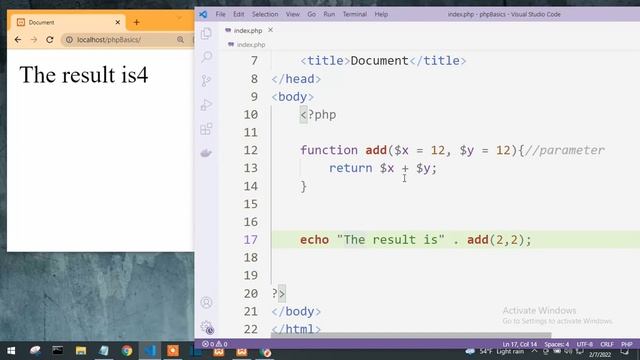Change CRLF end-of-line sequence

click(x=607, y=344)
